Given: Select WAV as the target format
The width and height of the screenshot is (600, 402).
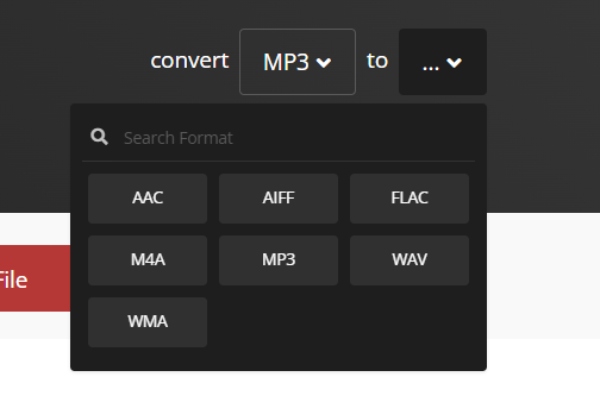Looking at the screenshot, I should coord(409,260).
